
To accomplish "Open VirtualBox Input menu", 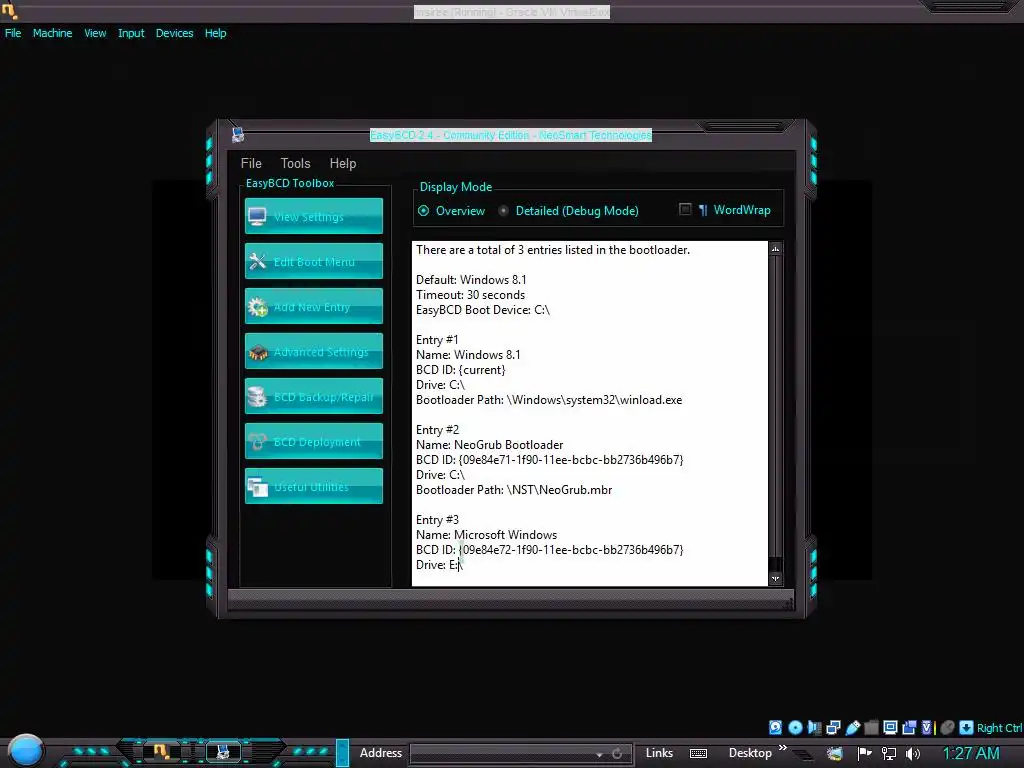I will click(x=131, y=33).
